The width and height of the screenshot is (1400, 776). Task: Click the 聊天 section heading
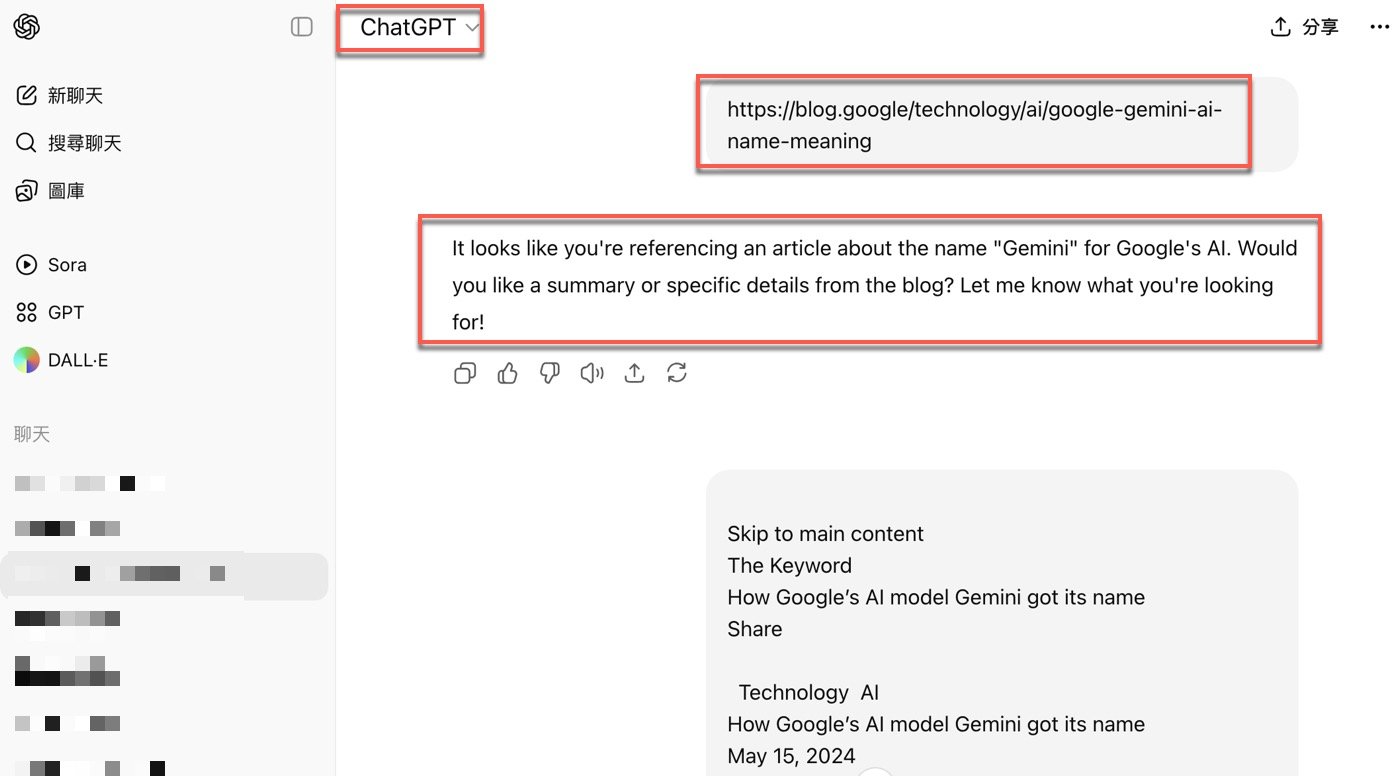(32, 434)
